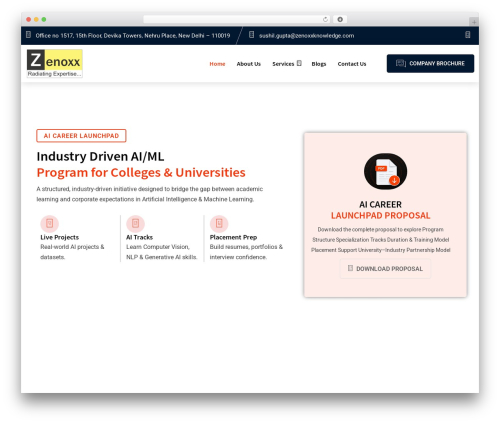Viewport: 500px width, 423px height.
Task: Click 'Download the complete proposal' description
Action: [381, 240]
